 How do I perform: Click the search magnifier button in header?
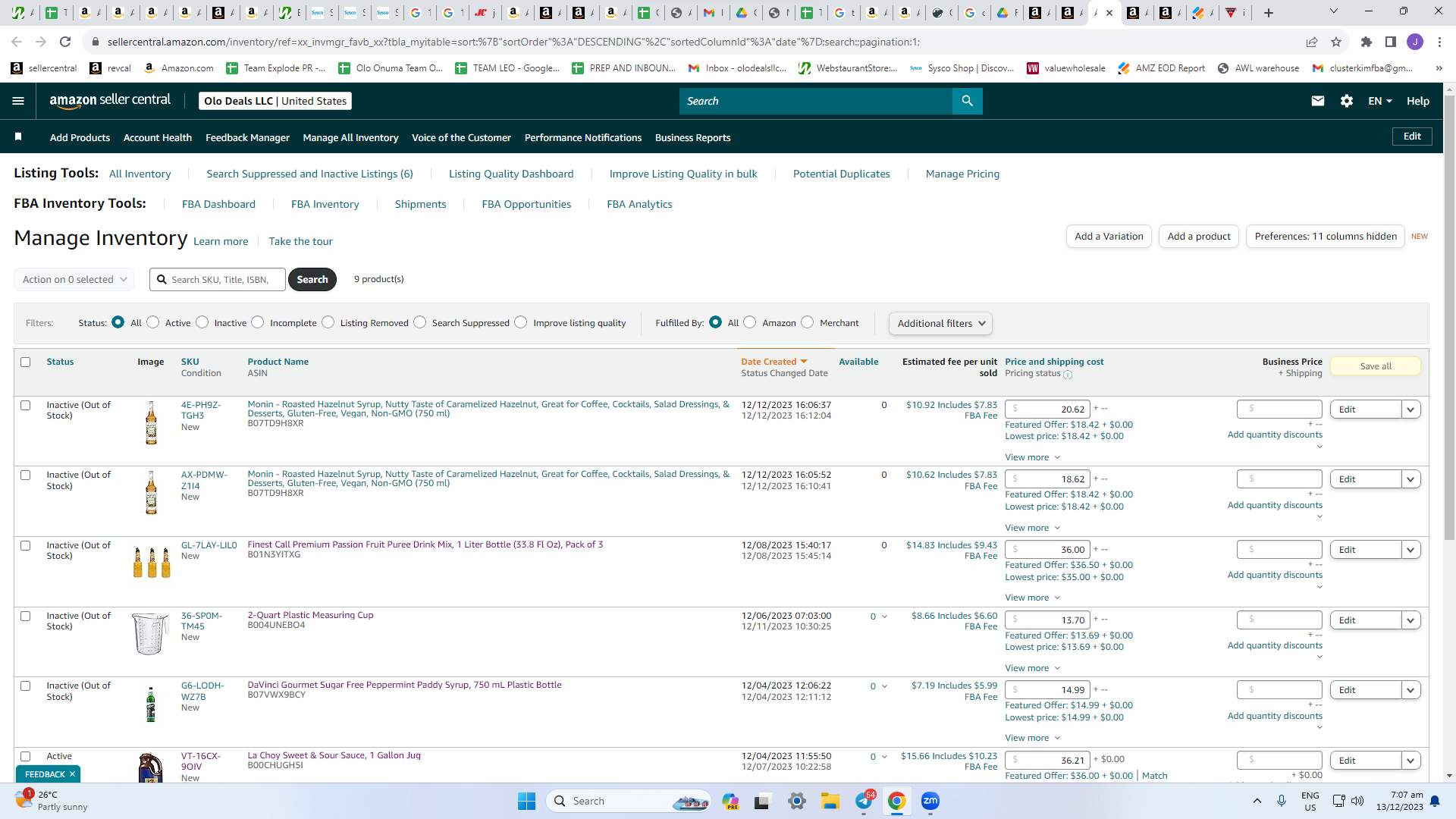(x=967, y=101)
